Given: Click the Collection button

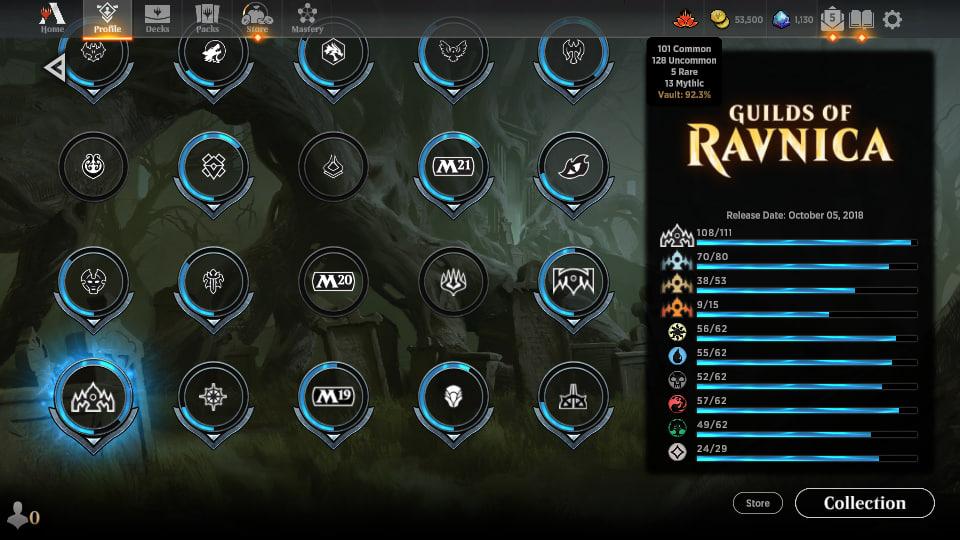Looking at the screenshot, I should pyautogui.click(x=864, y=503).
